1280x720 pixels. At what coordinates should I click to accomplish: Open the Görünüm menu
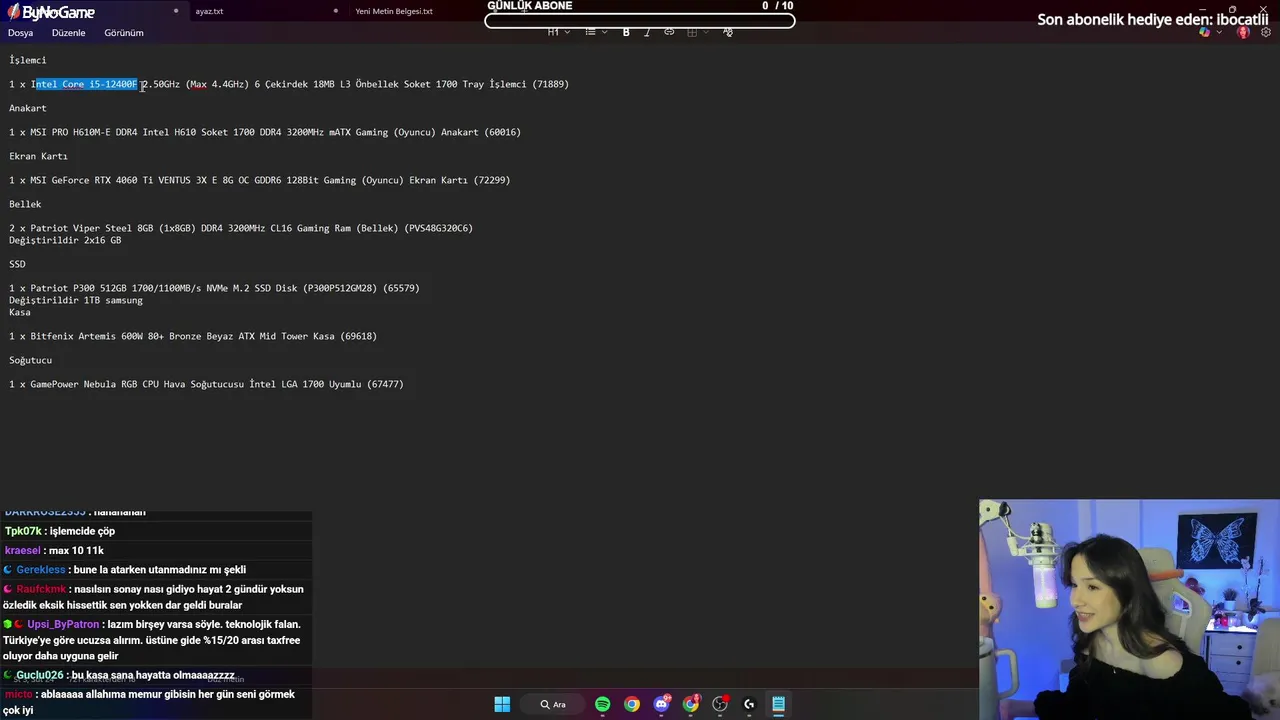coord(124,33)
